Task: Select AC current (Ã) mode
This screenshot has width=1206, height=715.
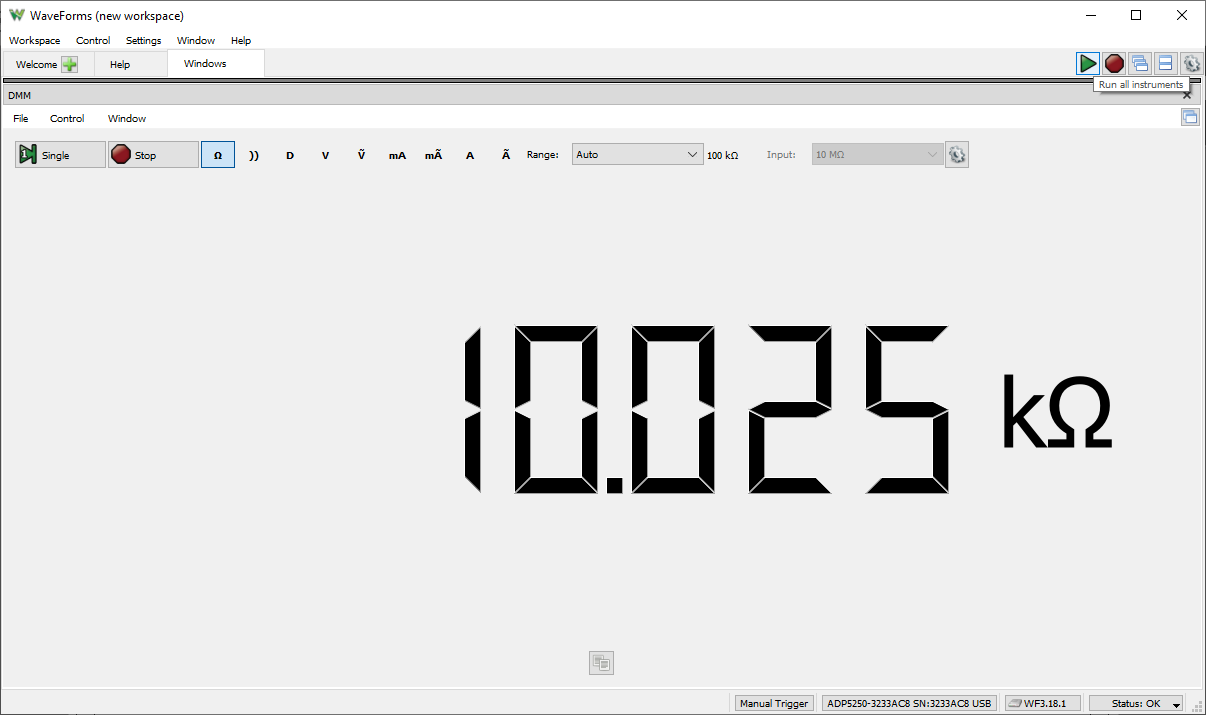Action: pos(506,155)
